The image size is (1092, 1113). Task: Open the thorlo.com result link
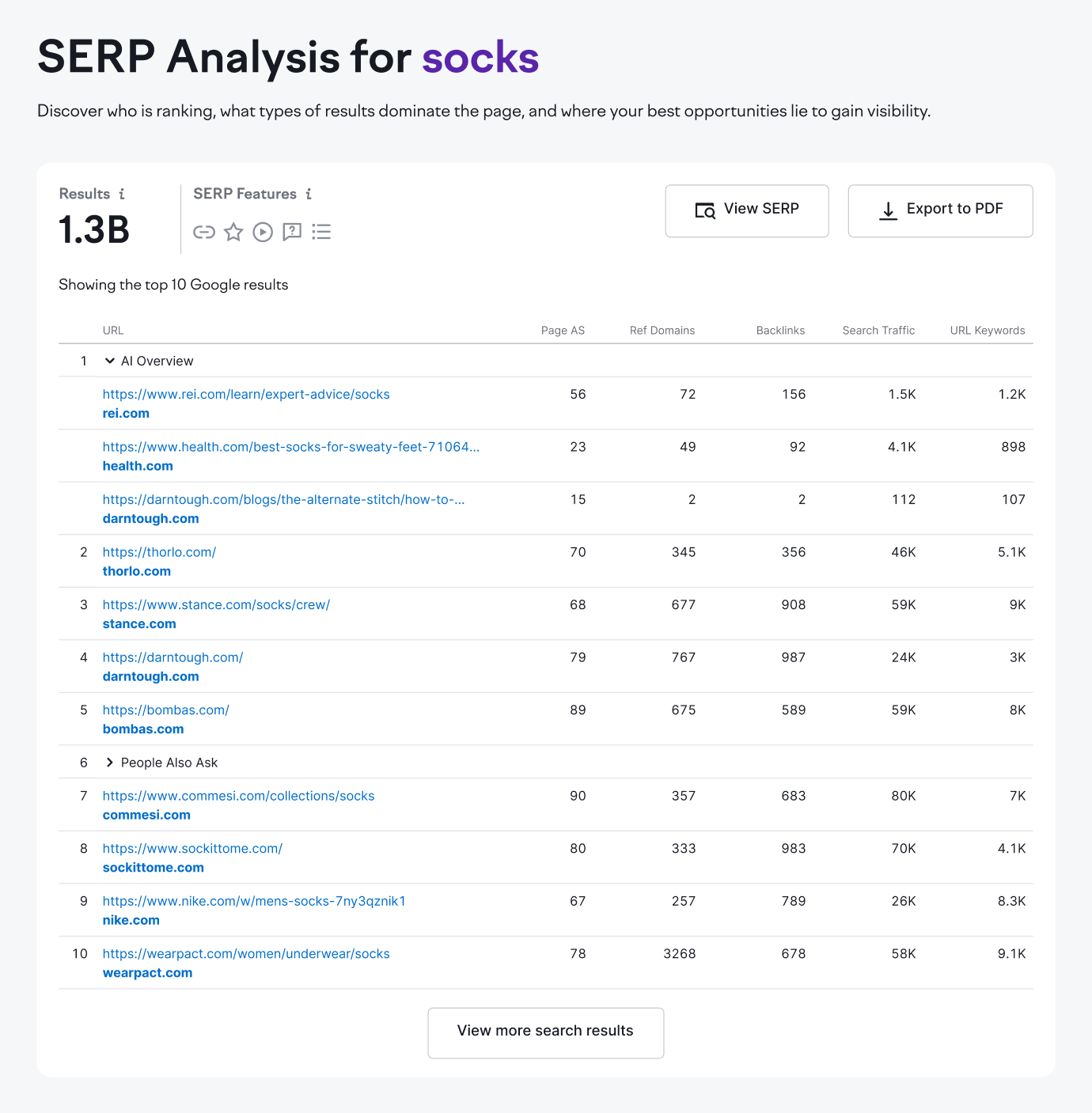coord(159,551)
